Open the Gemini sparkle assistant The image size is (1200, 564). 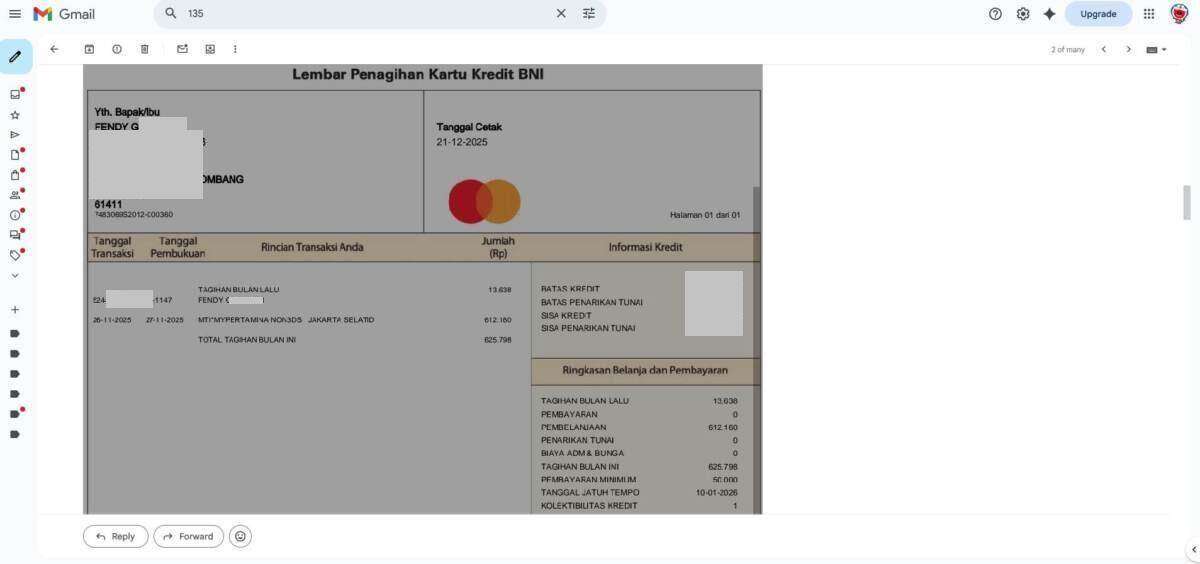pyautogui.click(x=1049, y=14)
